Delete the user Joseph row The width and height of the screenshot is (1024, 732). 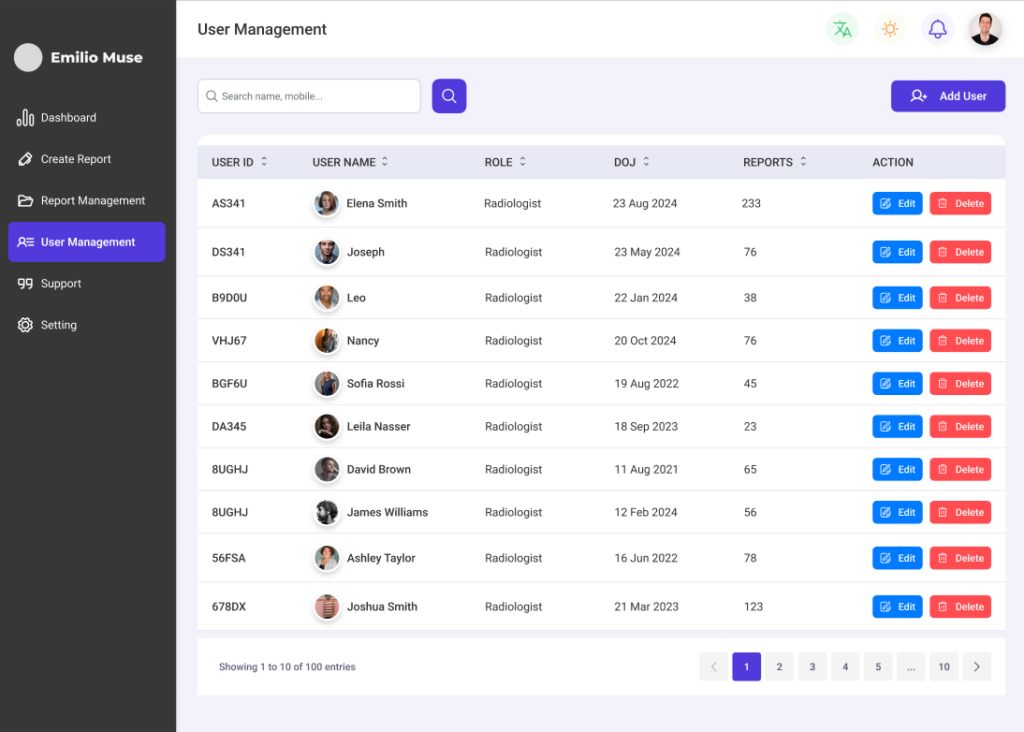tap(960, 252)
